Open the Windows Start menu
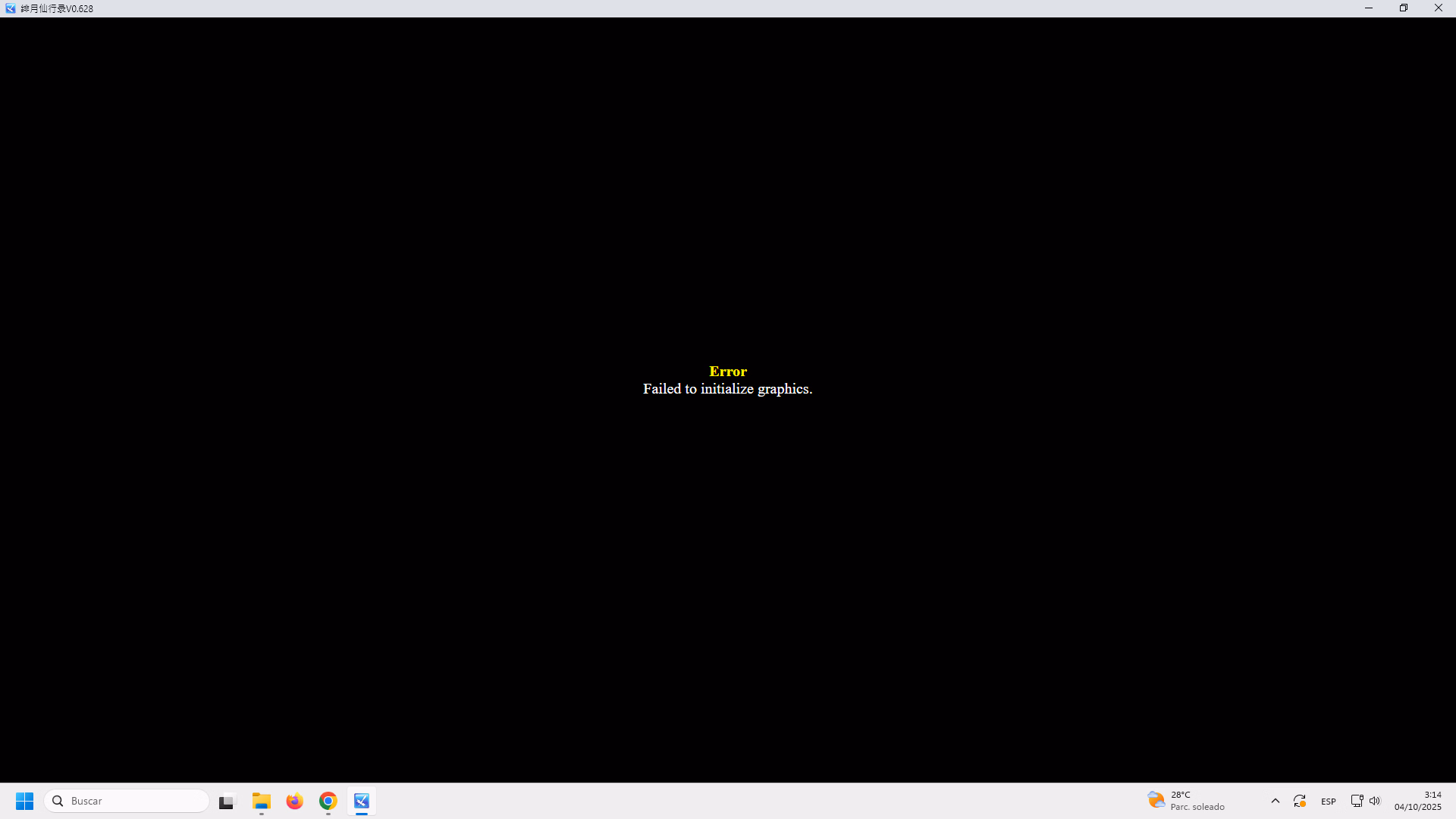 (x=24, y=801)
